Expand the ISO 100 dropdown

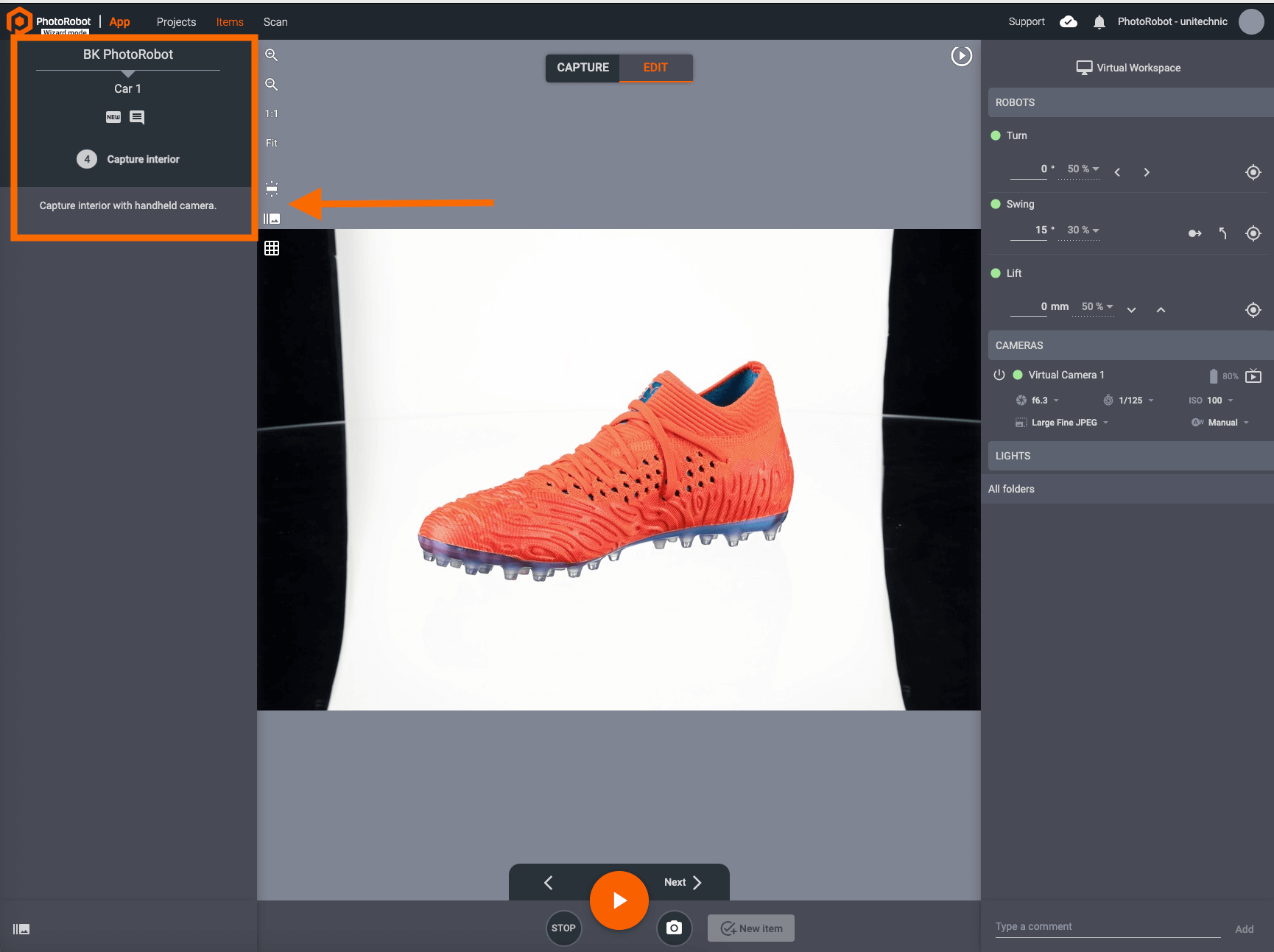tap(1211, 401)
